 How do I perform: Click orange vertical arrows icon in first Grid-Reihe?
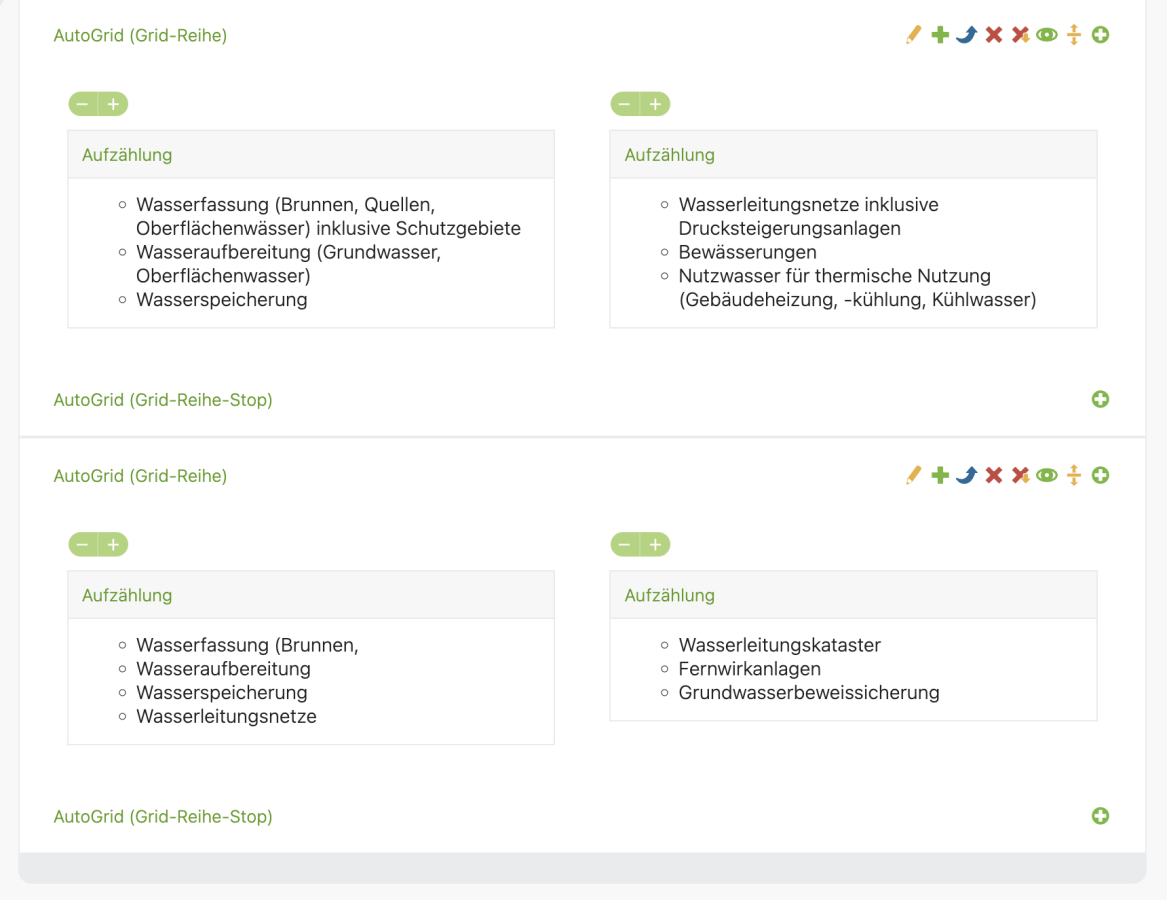[x=1074, y=35]
